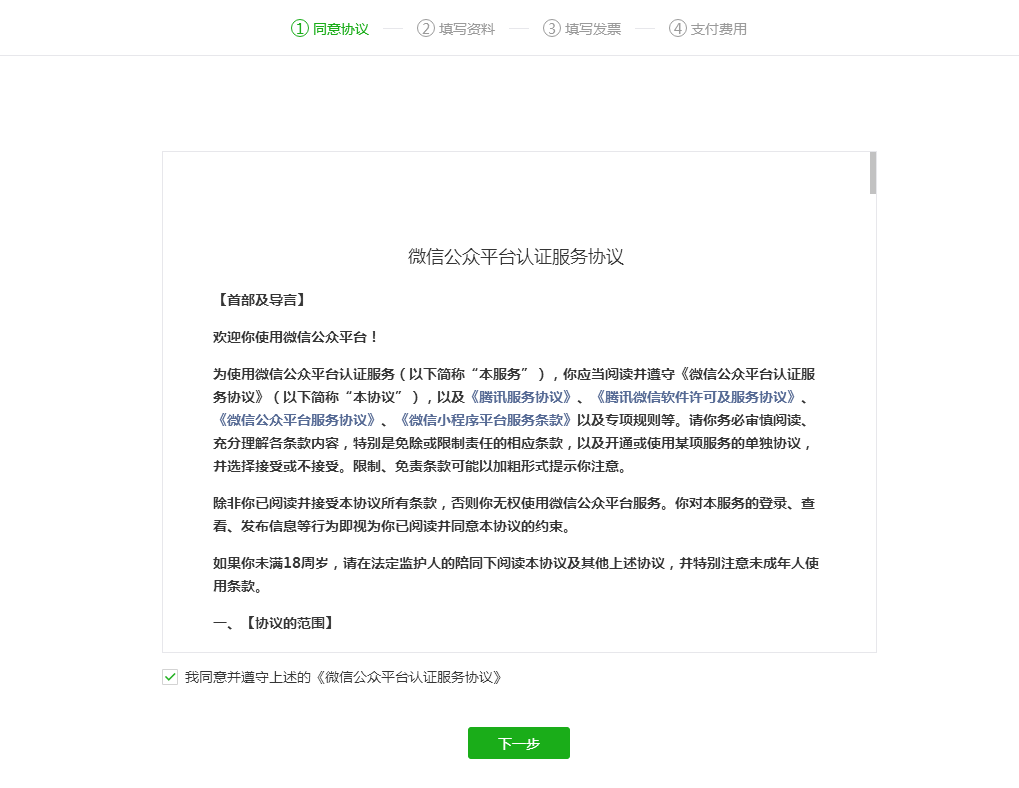Open the 《腾讯服务协议》 link
Screen dimensions: 1019x788
pyautogui.click(x=521, y=397)
